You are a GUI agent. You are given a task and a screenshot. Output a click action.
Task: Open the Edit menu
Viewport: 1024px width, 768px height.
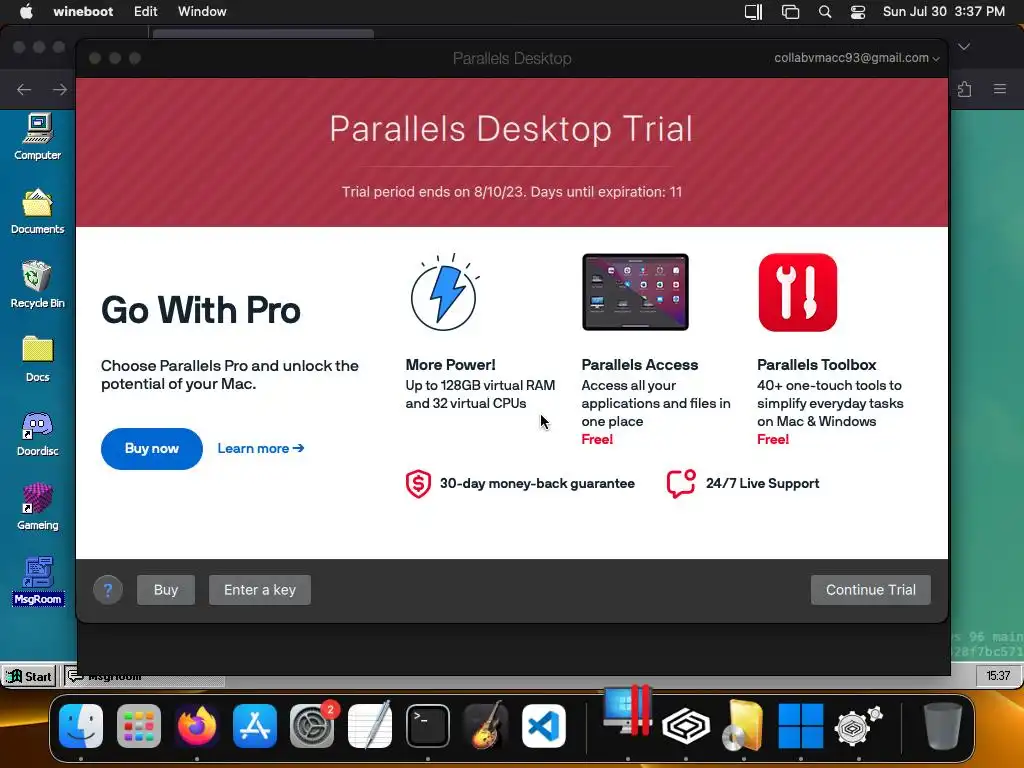pyautogui.click(x=146, y=12)
